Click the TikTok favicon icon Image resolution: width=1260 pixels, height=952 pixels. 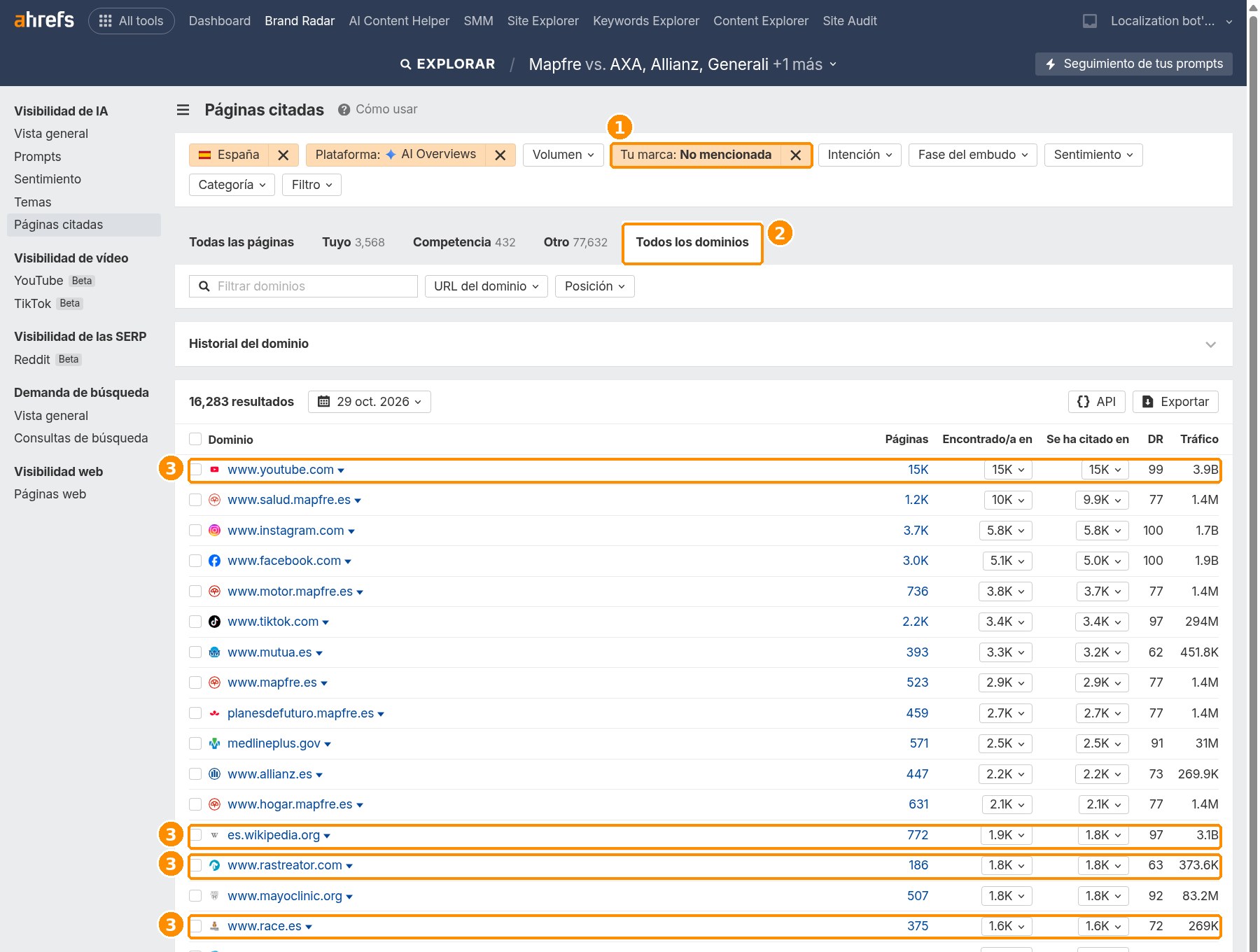pos(215,622)
